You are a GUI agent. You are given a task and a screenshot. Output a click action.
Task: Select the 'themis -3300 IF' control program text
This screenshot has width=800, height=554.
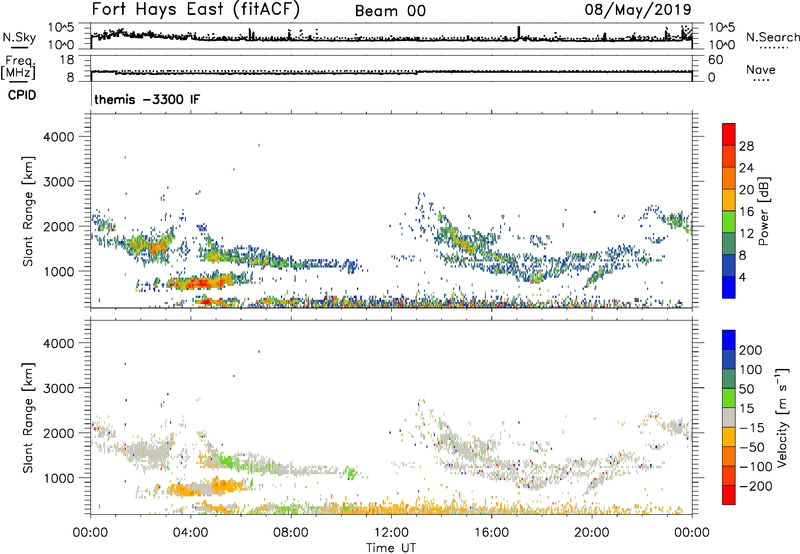pos(147,99)
